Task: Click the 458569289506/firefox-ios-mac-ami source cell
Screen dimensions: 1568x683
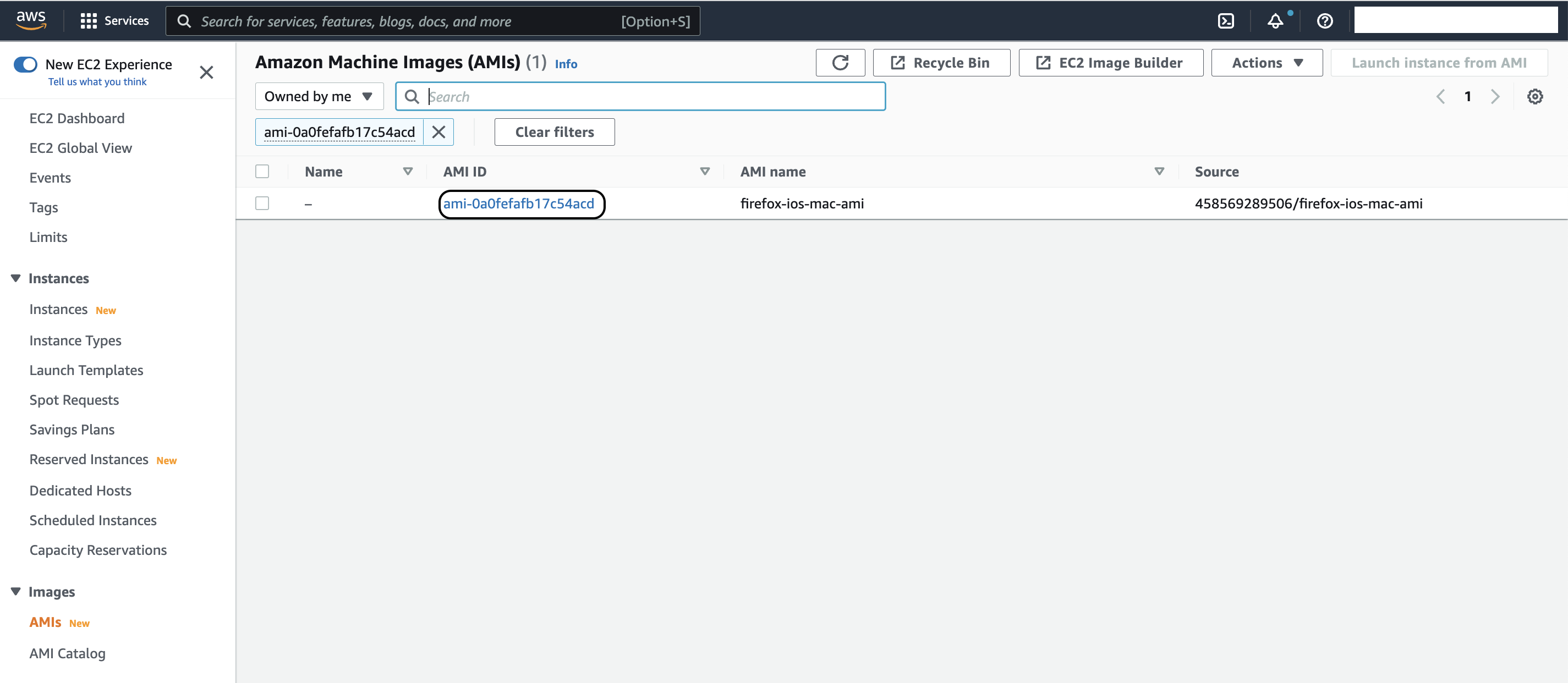Action: tap(1309, 203)
